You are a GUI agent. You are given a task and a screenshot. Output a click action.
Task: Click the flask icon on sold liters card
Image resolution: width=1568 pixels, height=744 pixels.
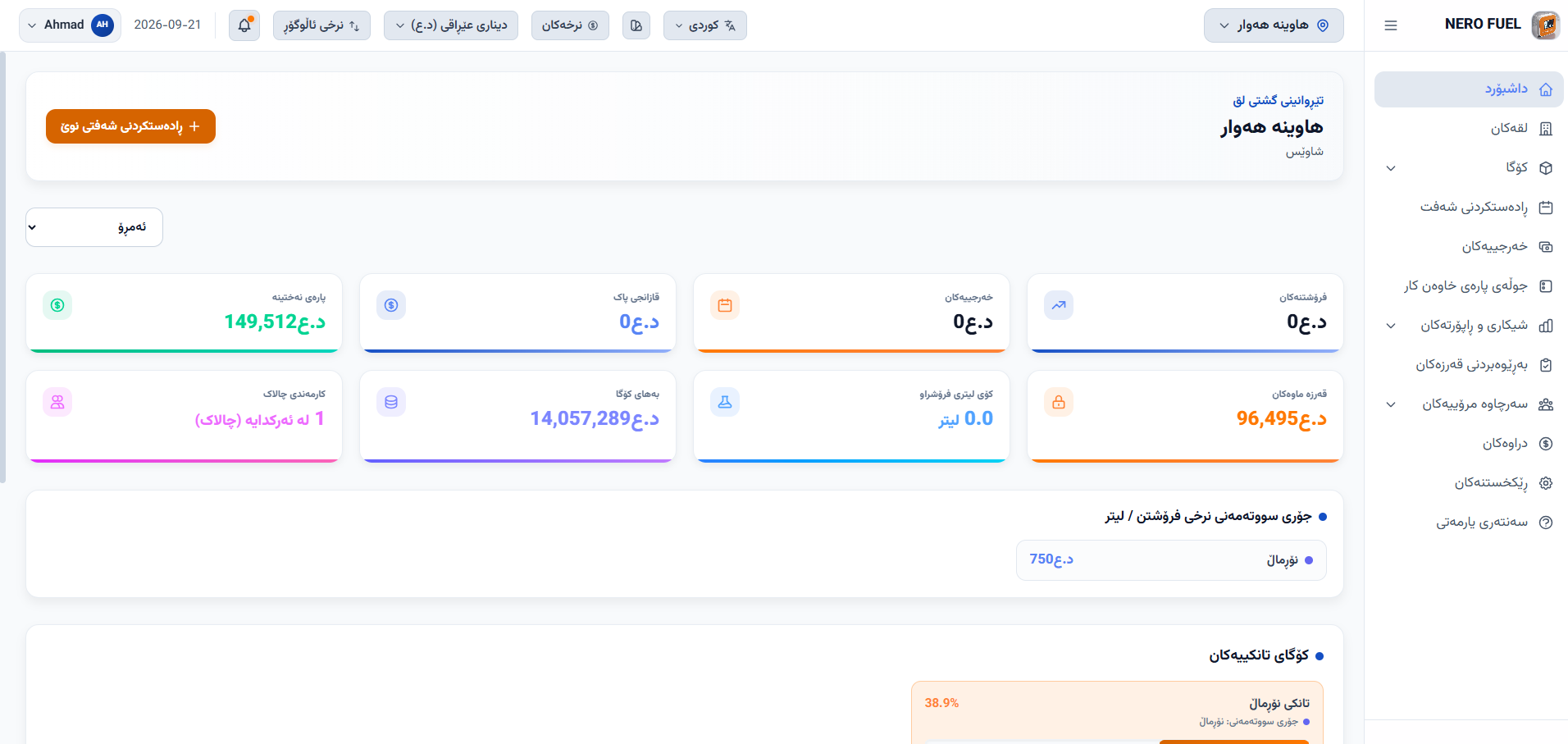coord(725,402)
